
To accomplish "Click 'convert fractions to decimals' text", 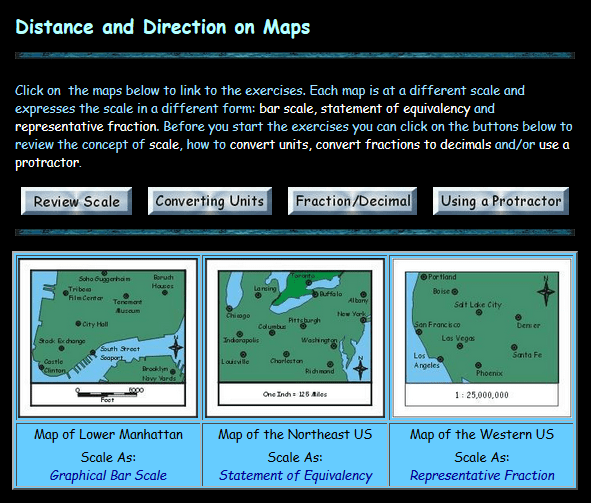I will pyautogui.click(x=404, y=145).
